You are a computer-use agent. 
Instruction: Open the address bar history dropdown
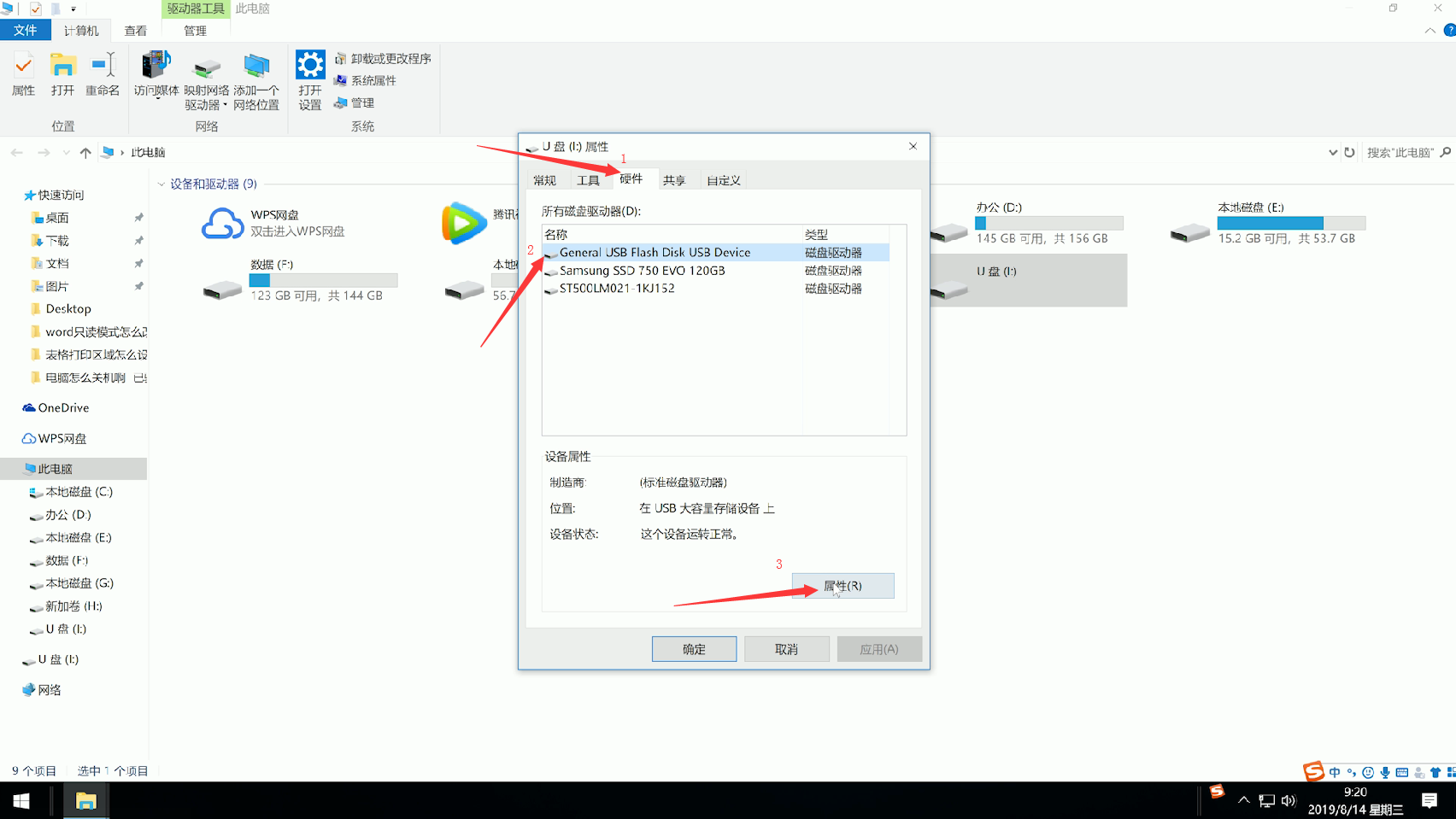coord(1333,152)
